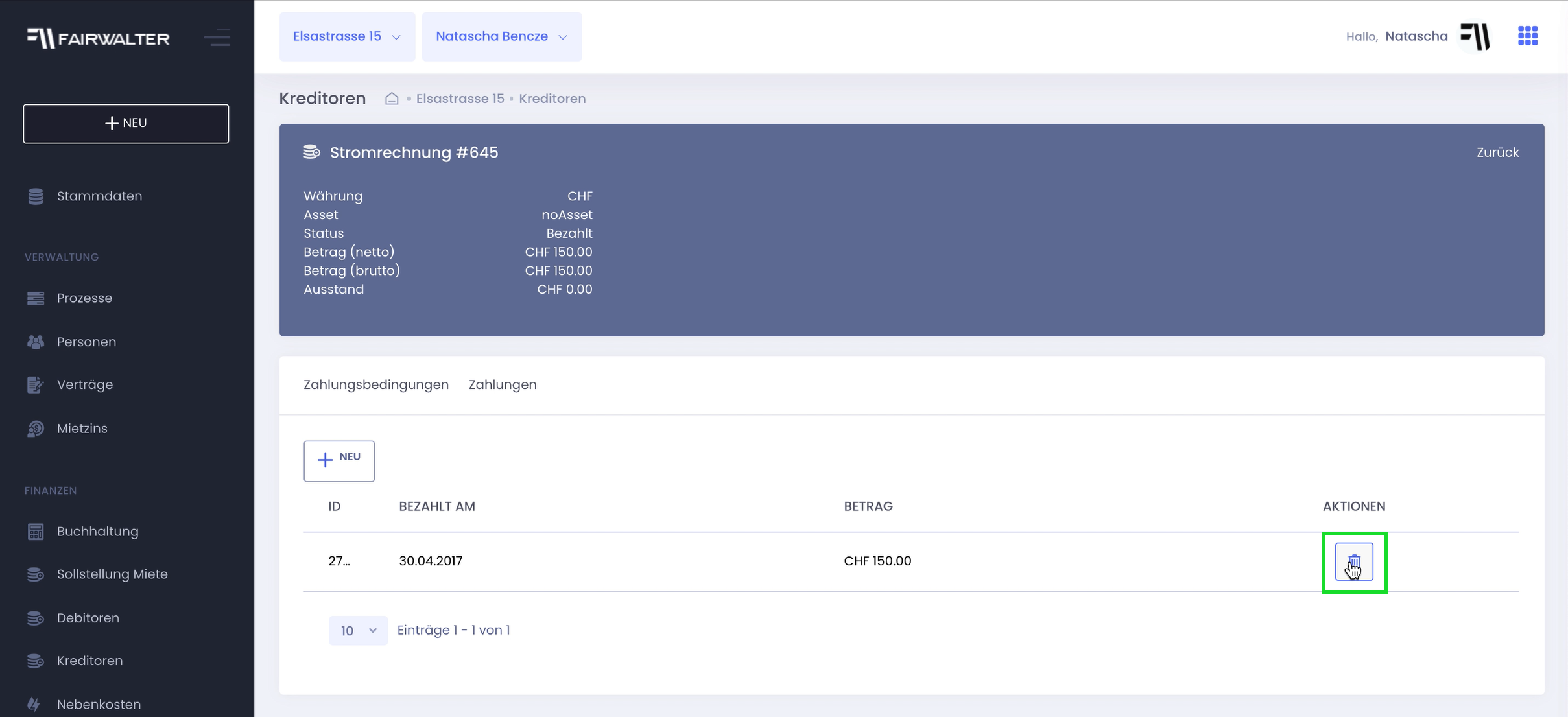Switch to the Zahlungsbedingungen tab

(376, 384)
